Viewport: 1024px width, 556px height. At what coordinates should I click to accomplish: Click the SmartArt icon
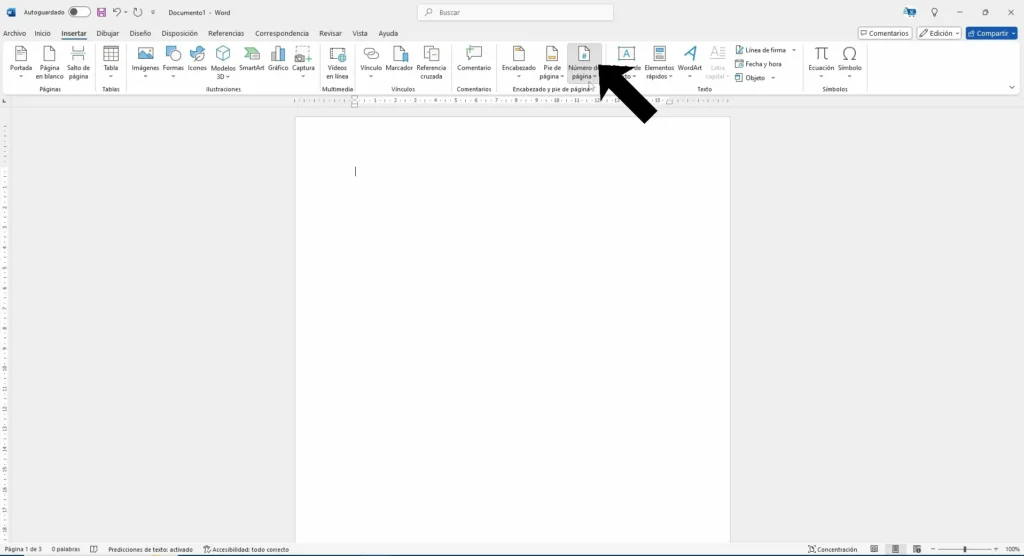[x=251, y=54]
